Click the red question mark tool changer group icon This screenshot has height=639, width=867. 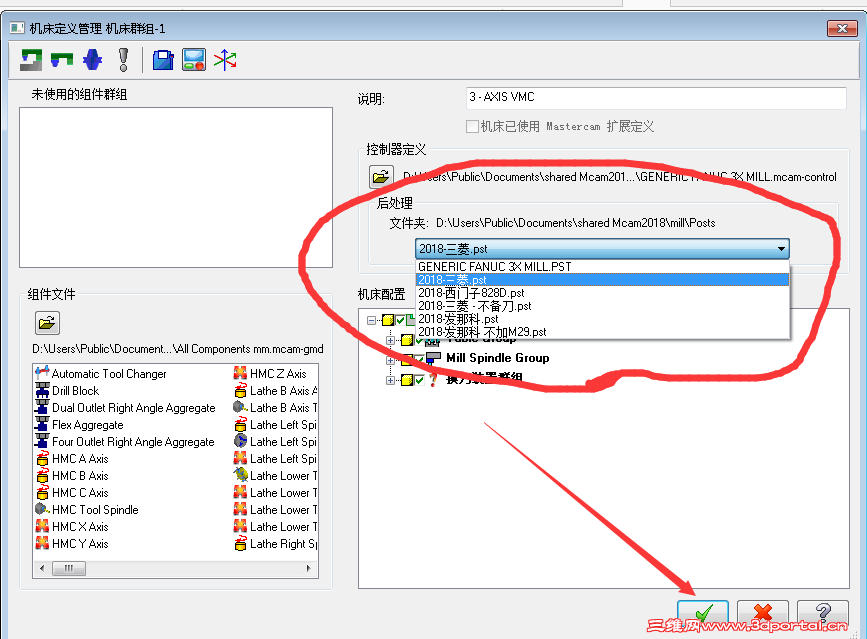click(433, 380)
